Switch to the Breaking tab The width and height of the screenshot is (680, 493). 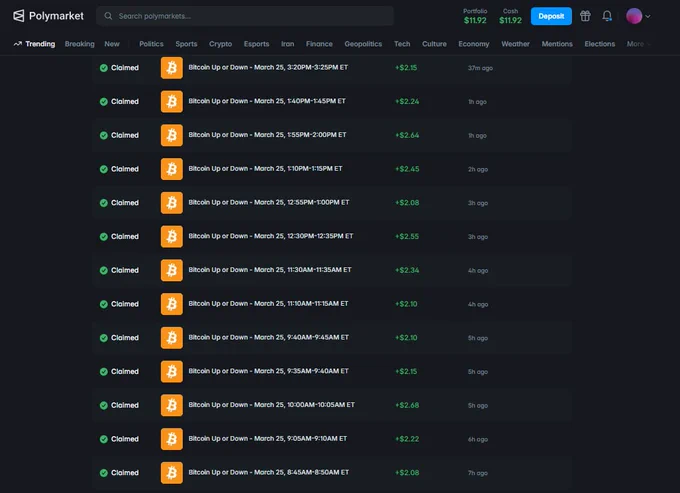[x=79, y=44]
